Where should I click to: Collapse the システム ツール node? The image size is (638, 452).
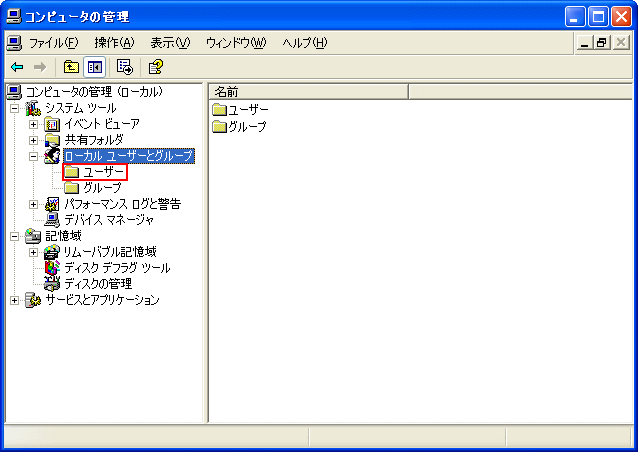pos(15,108)
